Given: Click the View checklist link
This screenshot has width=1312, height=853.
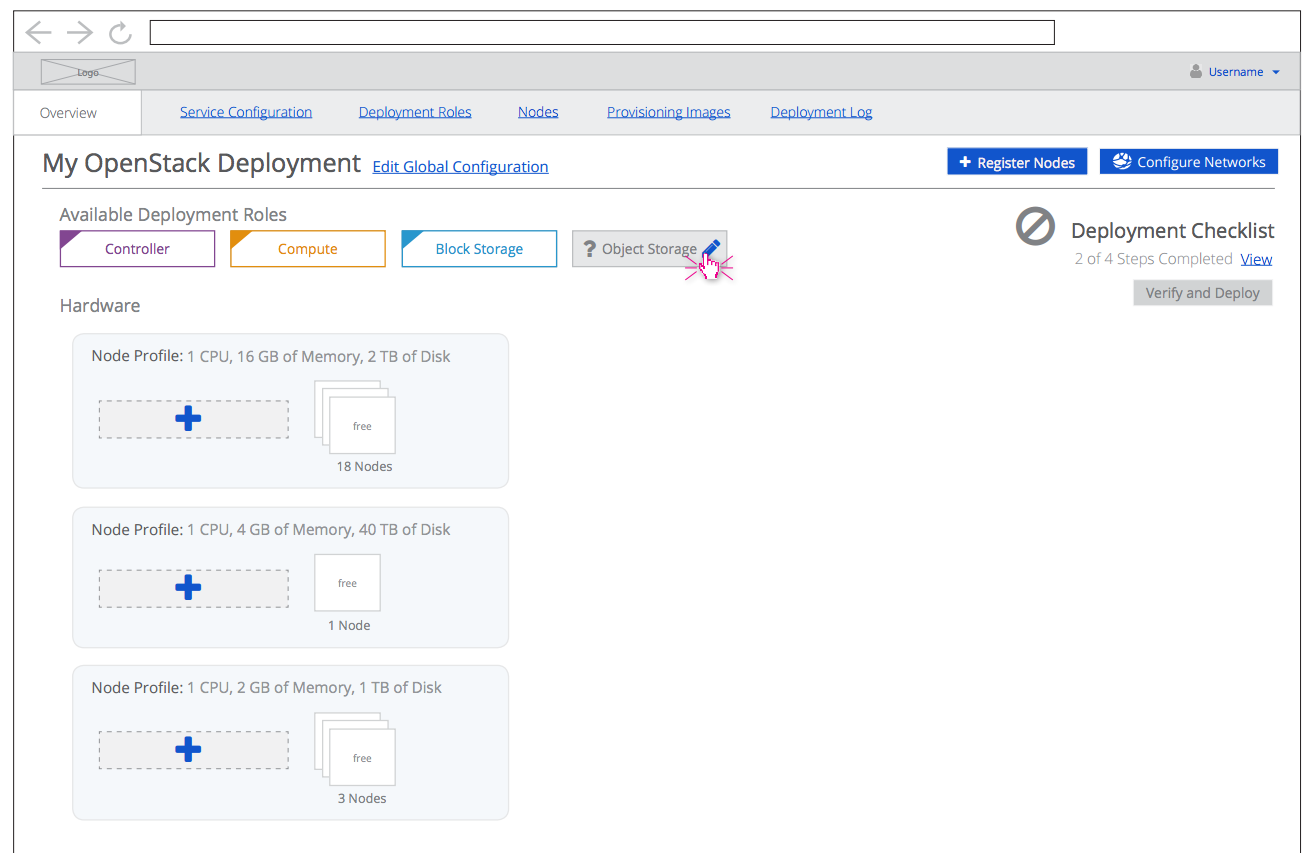Looking at the screenshot, I should (x=1256, y=259).
